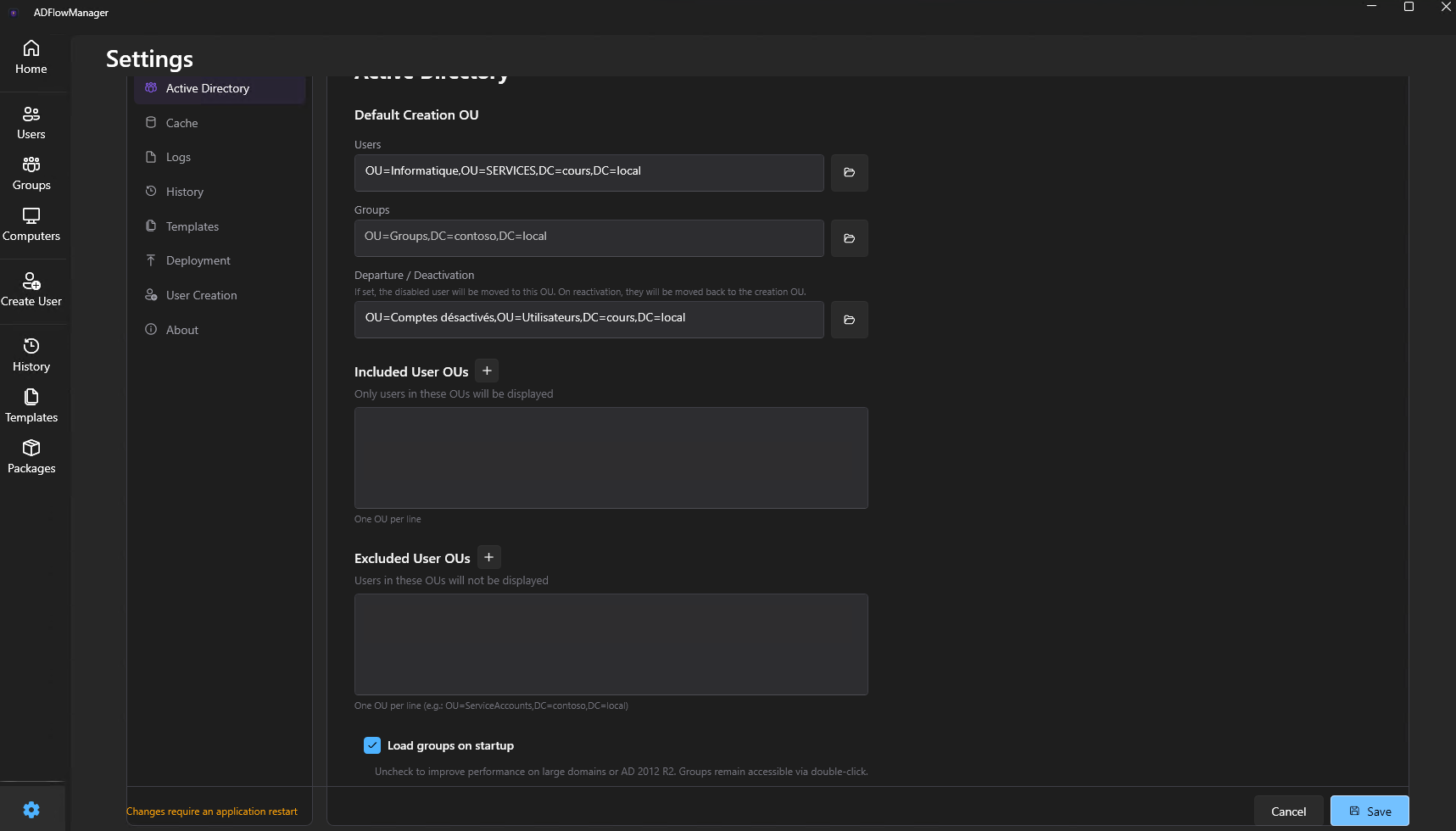
Task: Open the Packages section
Action: tap(31, 456)
